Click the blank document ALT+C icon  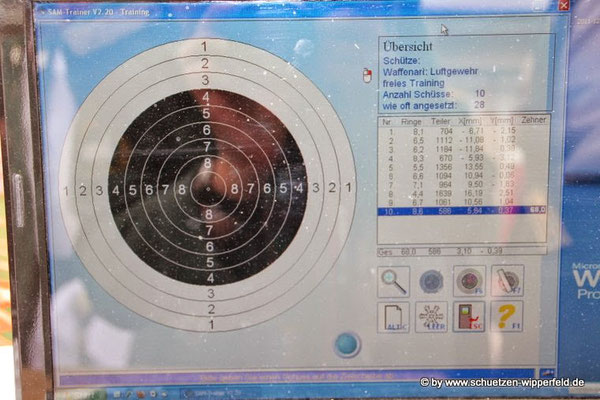pyautogui.click(x=393, y=317)
